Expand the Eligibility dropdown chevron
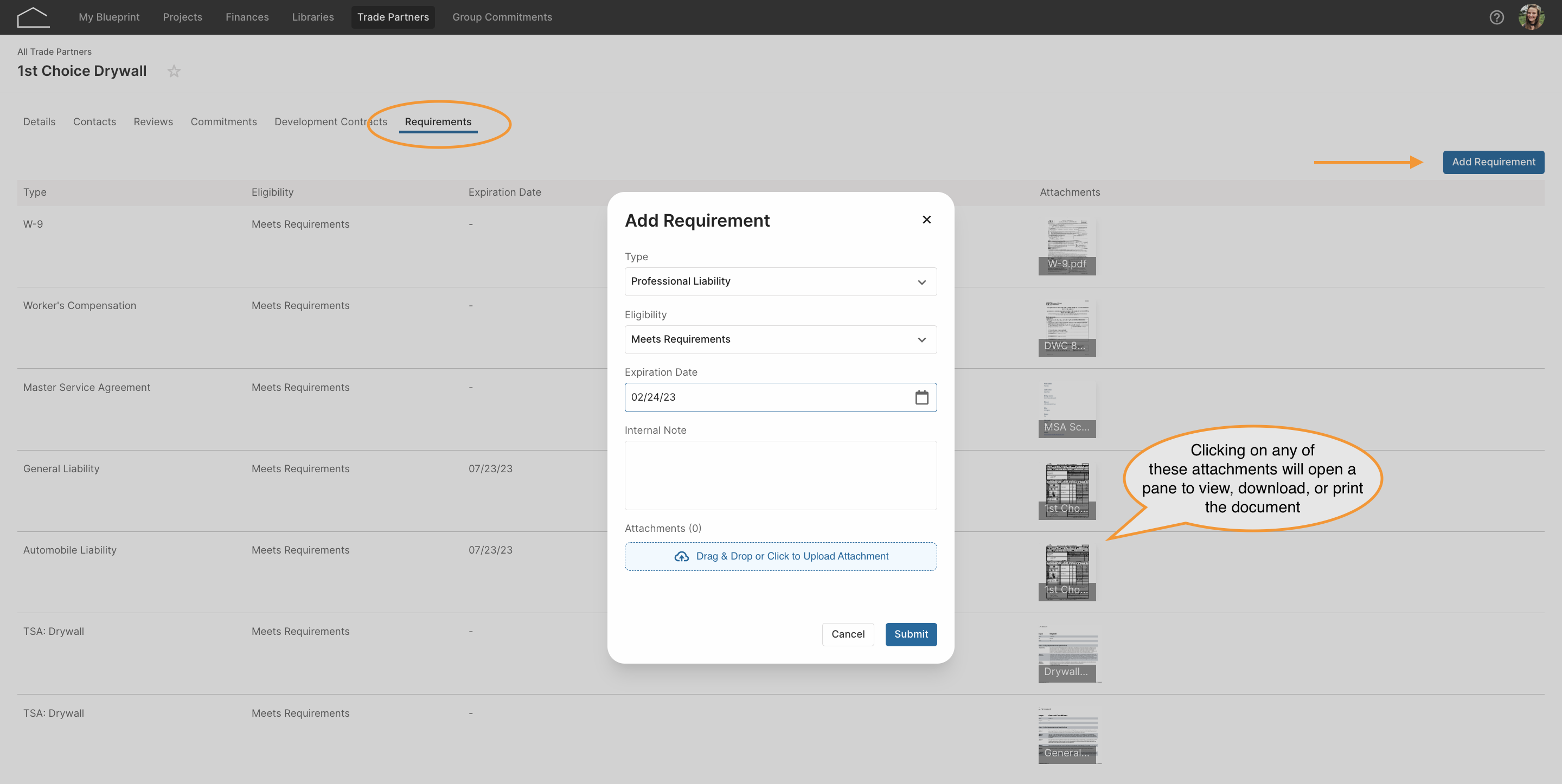The image size is (1562, 784). [921, 339]
